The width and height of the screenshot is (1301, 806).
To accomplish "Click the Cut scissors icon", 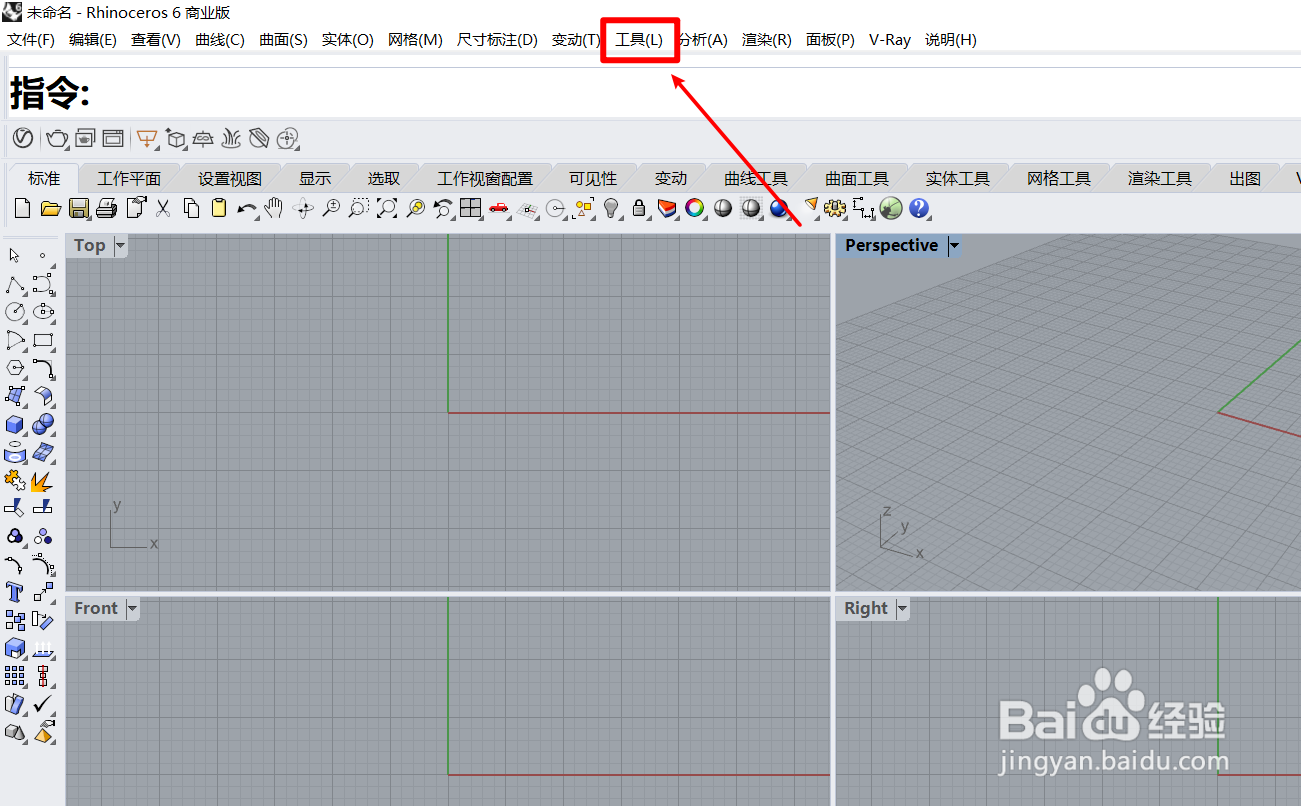I will [x=162, y=208].
